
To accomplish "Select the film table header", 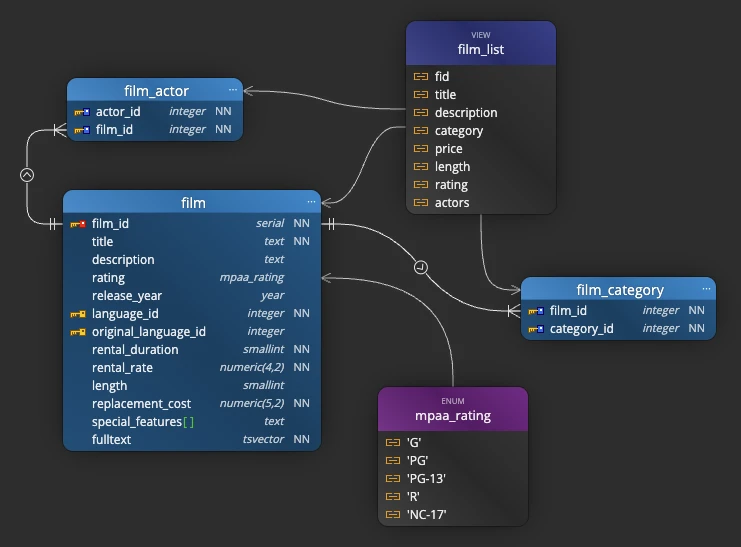I will [192, 202].
